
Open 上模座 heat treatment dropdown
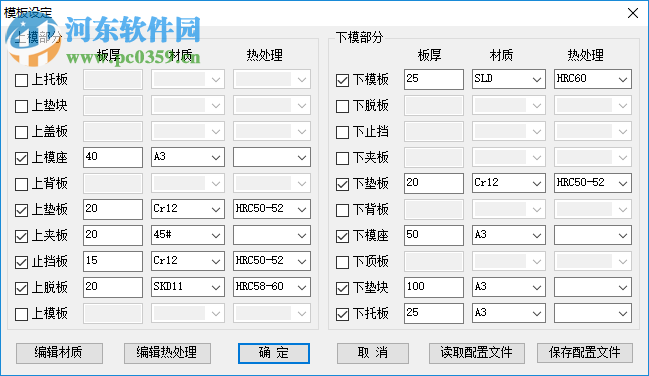coord(272,157)
